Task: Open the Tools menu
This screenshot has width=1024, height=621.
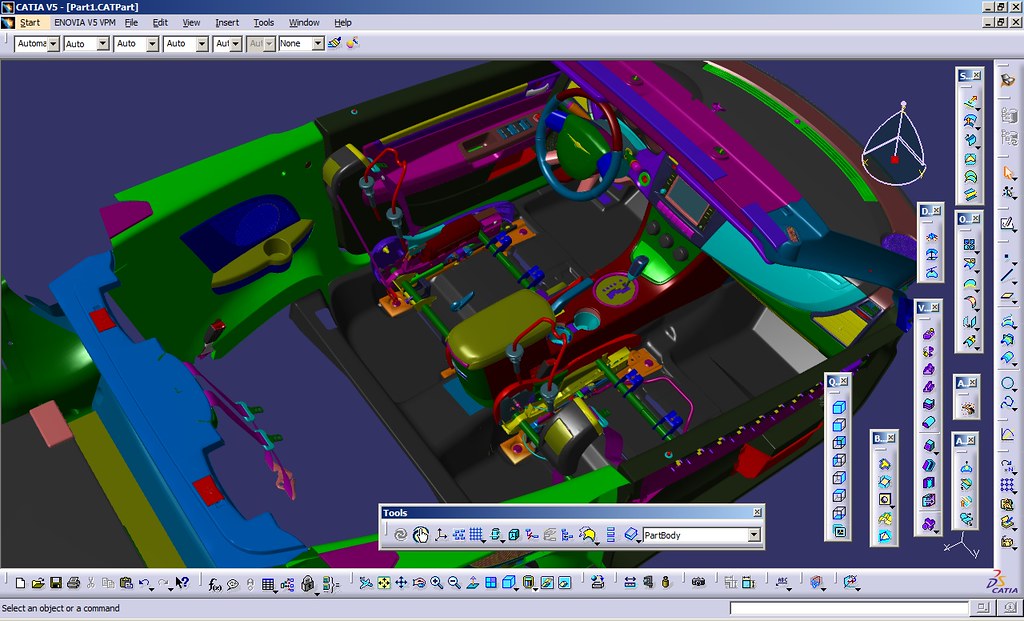Action: click(x=264, y=22)
